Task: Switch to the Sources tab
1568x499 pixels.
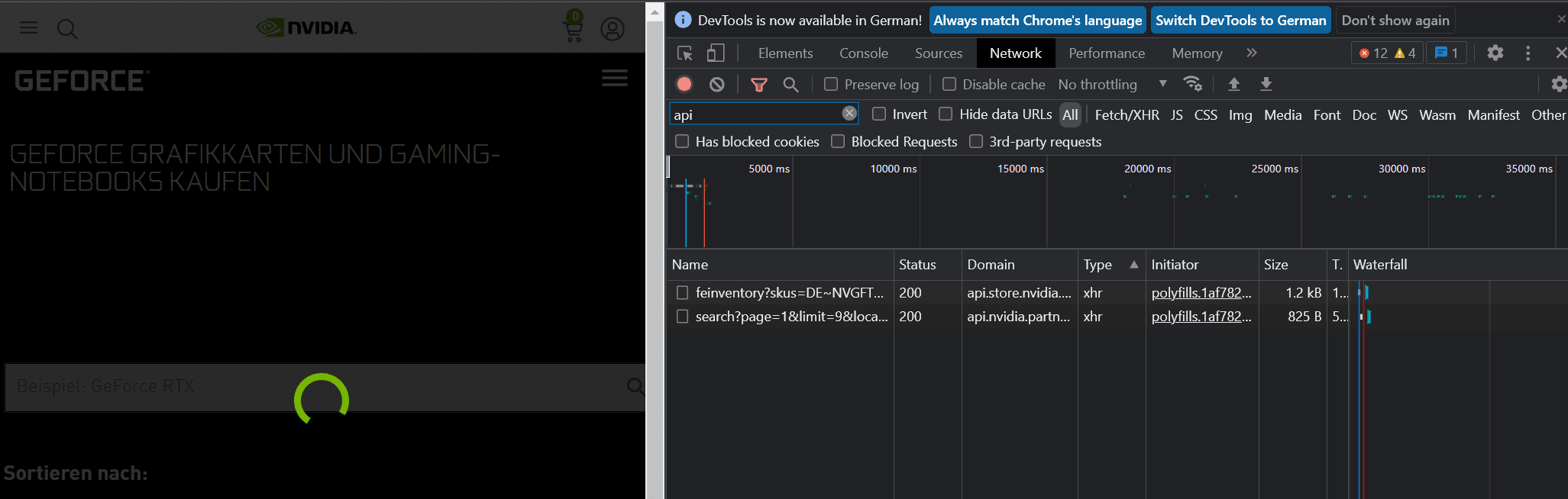Action: pyautogui.click(x=939, y=53)
